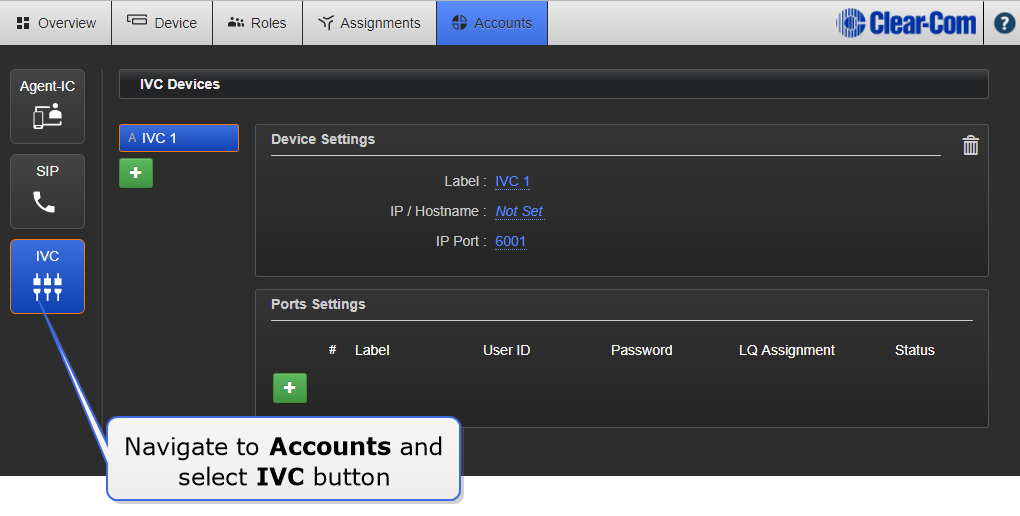Image resolution: width=1020 pixels, height=516 pixels.
Task: Add new IVC device with green plus
Action: tap(136, 173)
